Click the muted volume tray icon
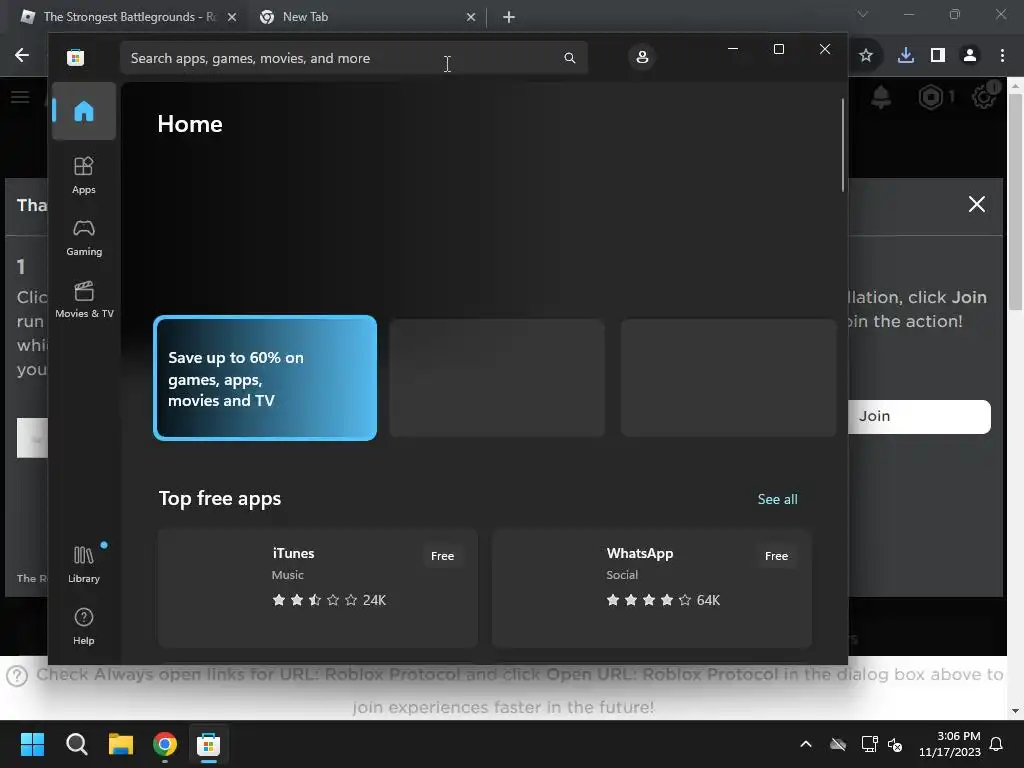 pyautogui.click(x=895, y=744)
